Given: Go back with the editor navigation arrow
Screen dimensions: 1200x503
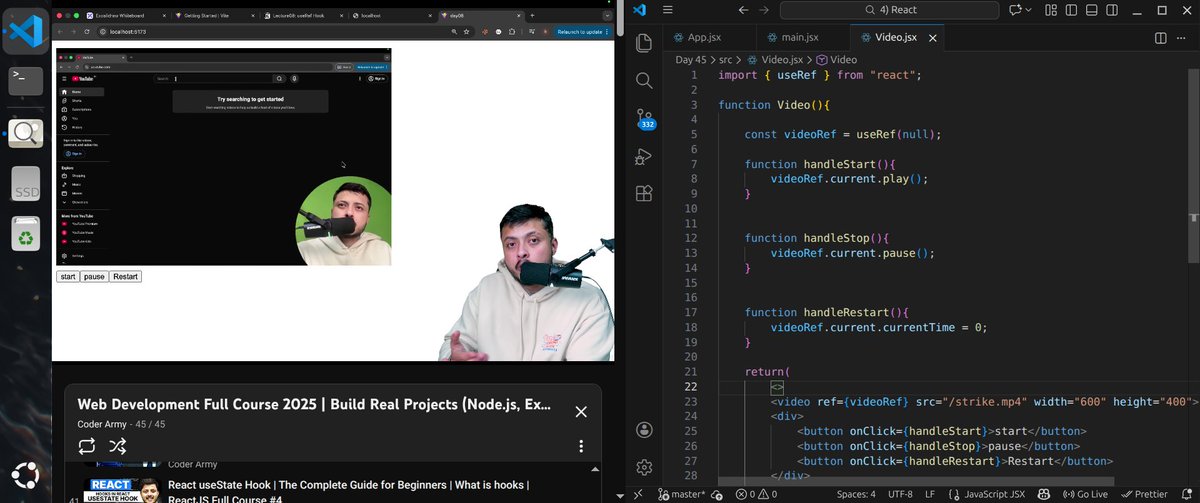Looking at the screenshot, I should [741, 9].
